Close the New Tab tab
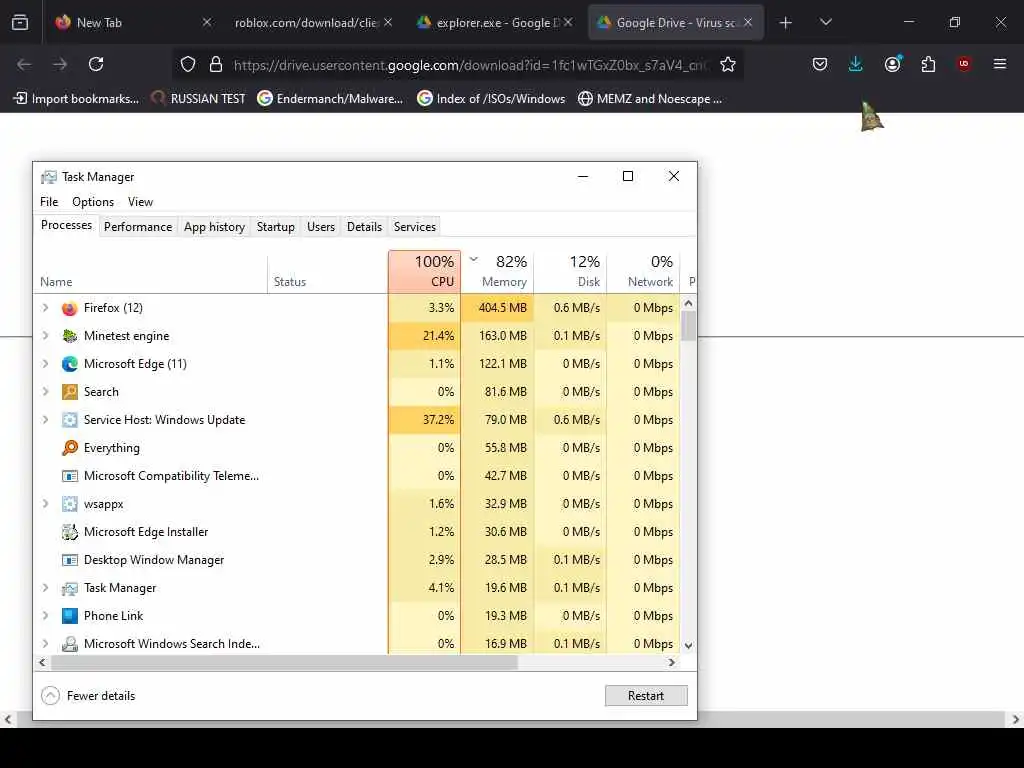The width and height of the screenshot is (1024, 768). pos(207,22)
